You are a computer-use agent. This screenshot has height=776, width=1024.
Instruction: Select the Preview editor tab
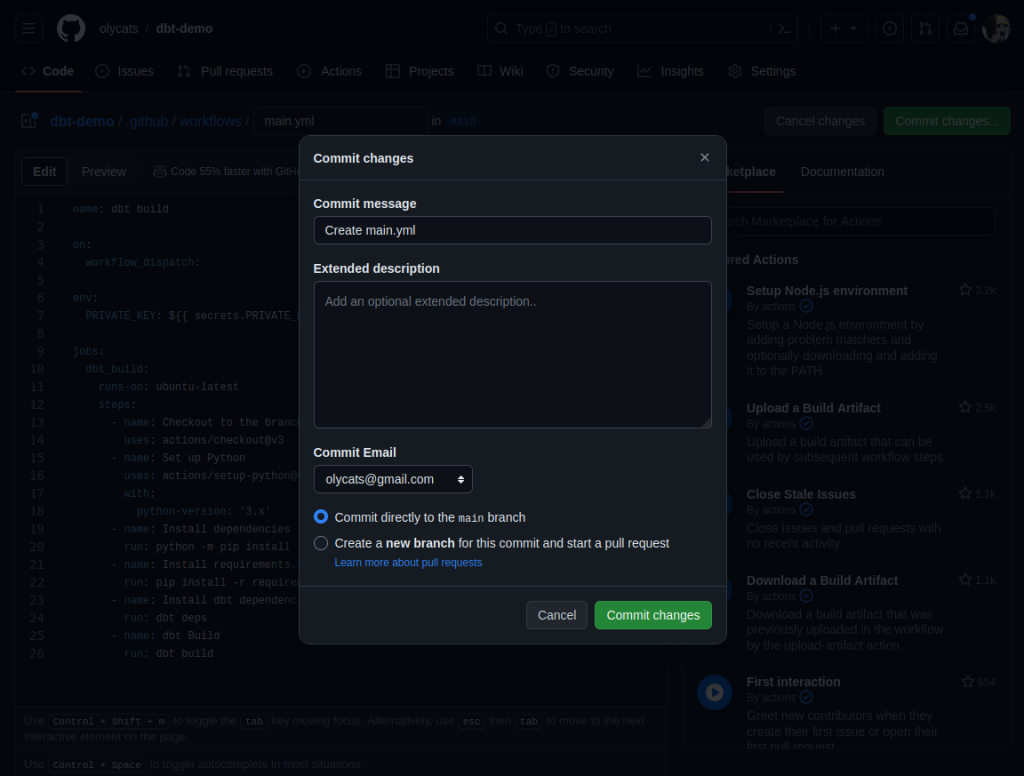pos(104,172)
